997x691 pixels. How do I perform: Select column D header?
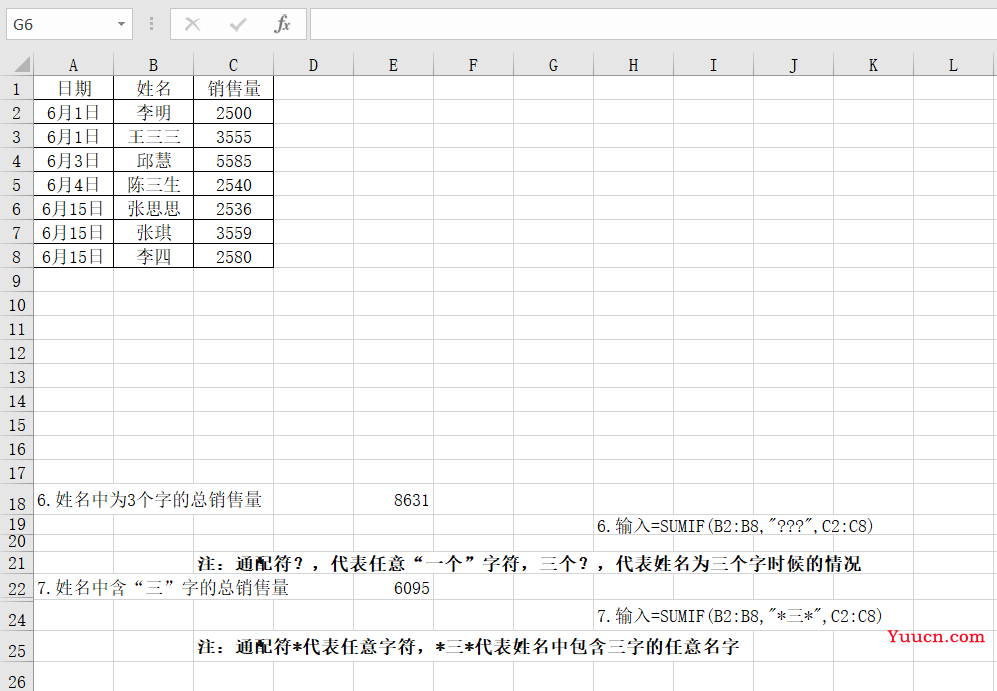313,65
